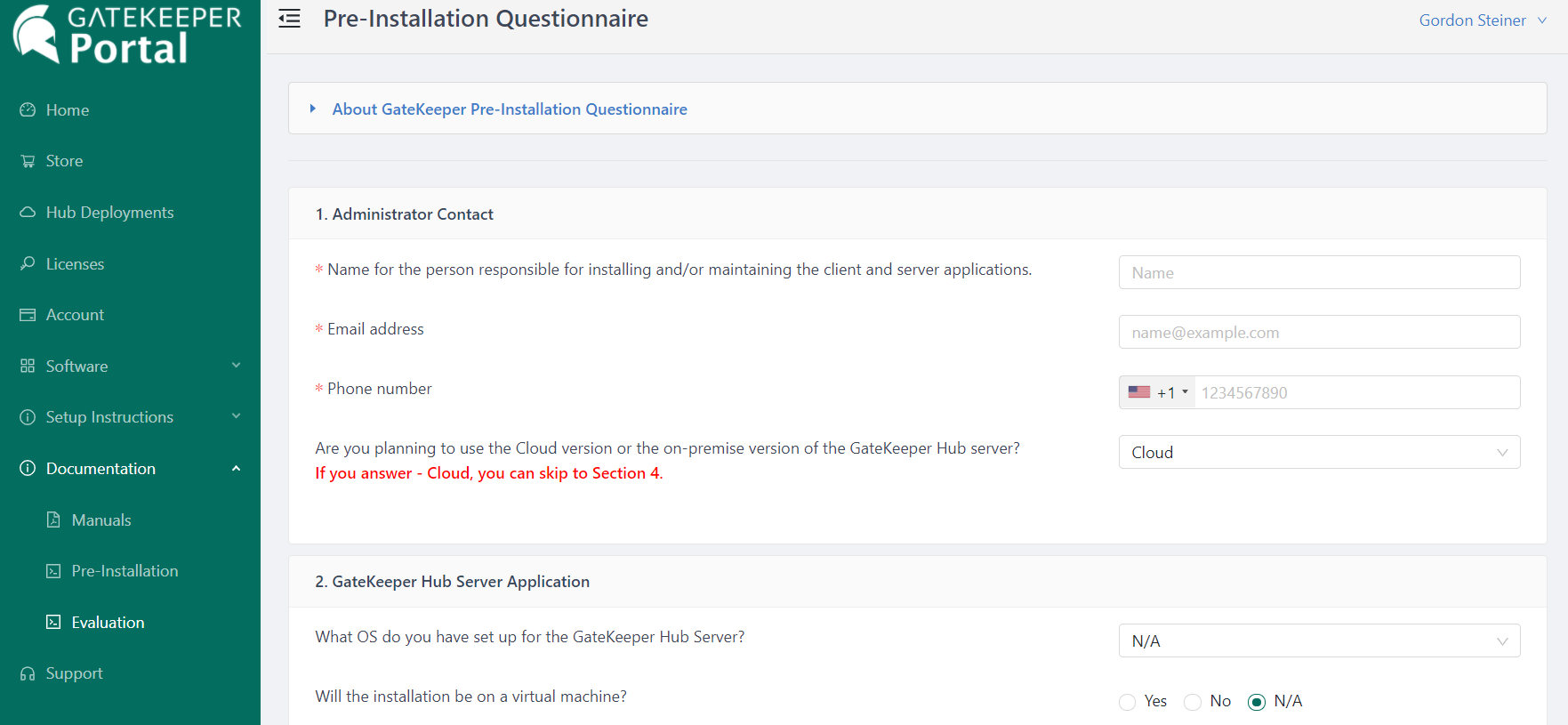This screenshot has height=725, width=1568.
Task: Select N/A for virtual machine installation
Action: pyautogui.click(x=1257, y=702)
